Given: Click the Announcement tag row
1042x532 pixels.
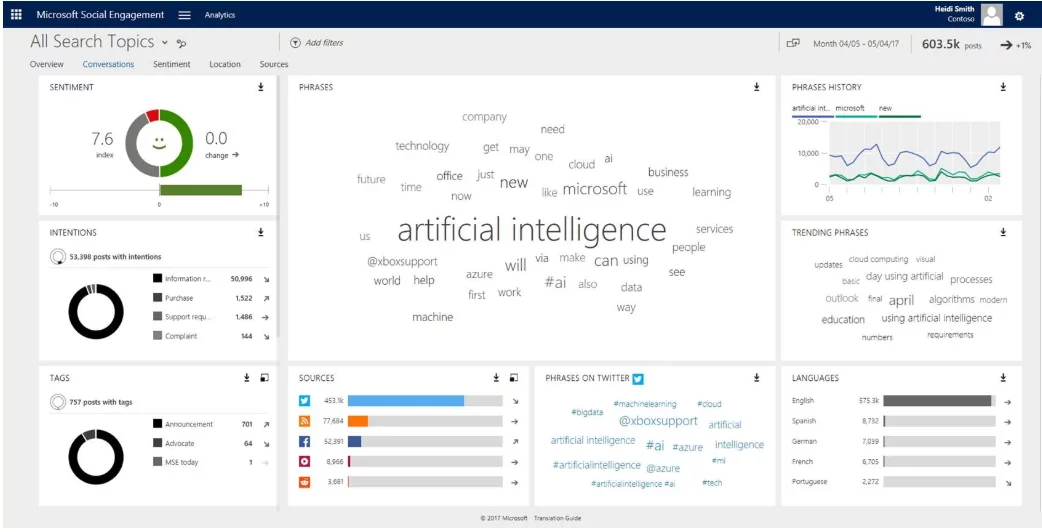Looking at the screenshot, I should coord(211,424).
